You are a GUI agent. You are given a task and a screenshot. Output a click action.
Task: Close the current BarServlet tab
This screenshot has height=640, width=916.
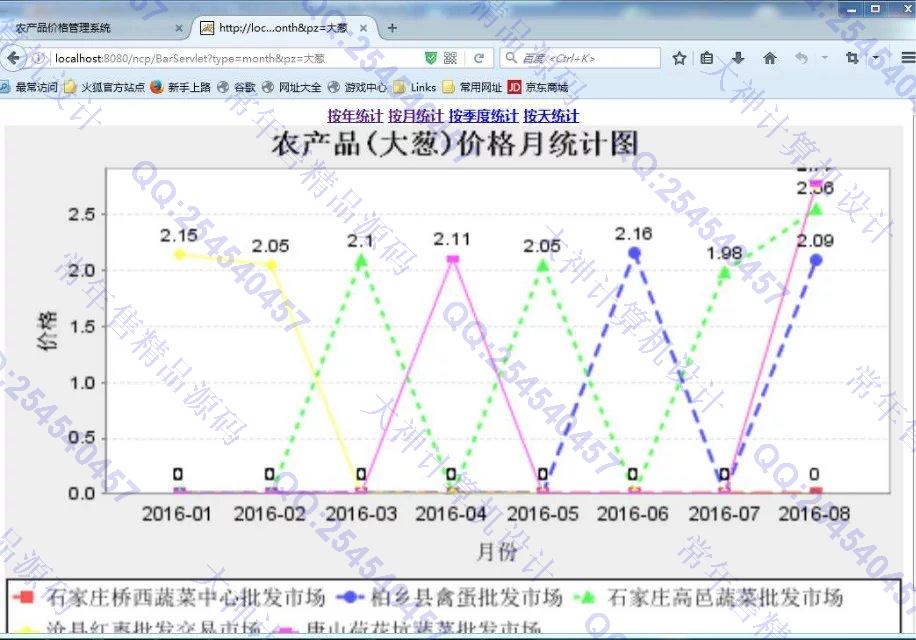pyautogui.click(x=362, y=28)
